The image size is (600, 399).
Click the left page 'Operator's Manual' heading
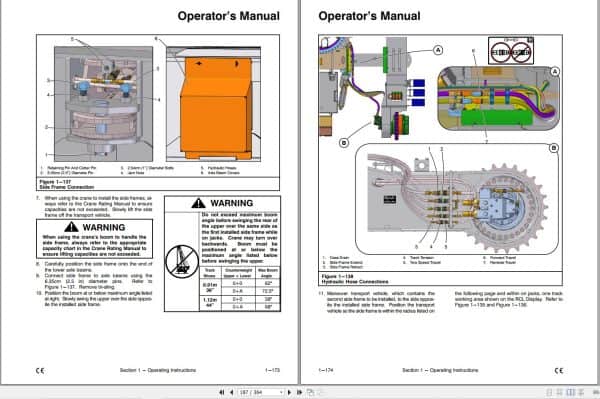click(228, 16)
